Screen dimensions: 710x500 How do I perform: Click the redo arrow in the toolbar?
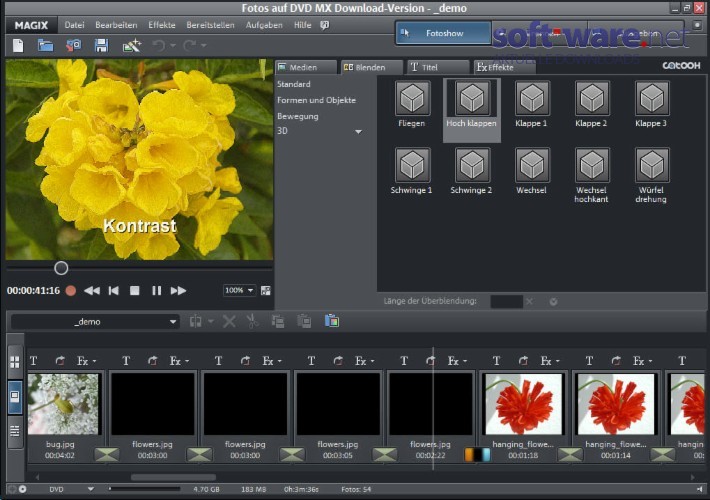click(190, 45)
